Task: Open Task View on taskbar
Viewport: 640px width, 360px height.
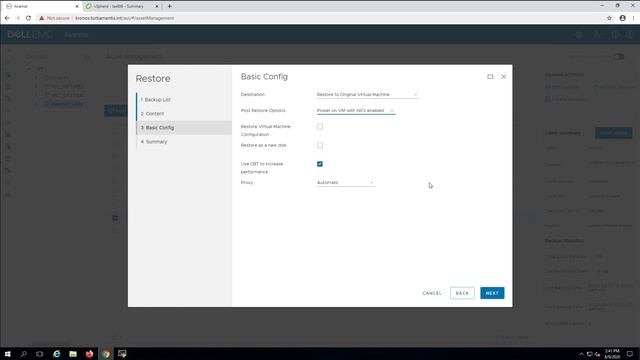Action: click(40, 354)
